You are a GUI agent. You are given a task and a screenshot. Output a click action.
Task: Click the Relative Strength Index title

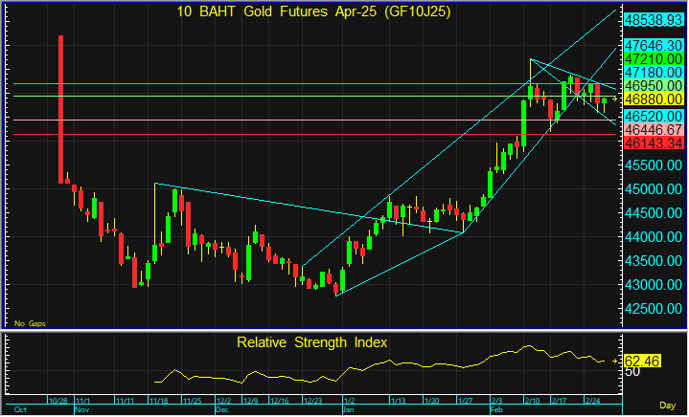[312, 342]
